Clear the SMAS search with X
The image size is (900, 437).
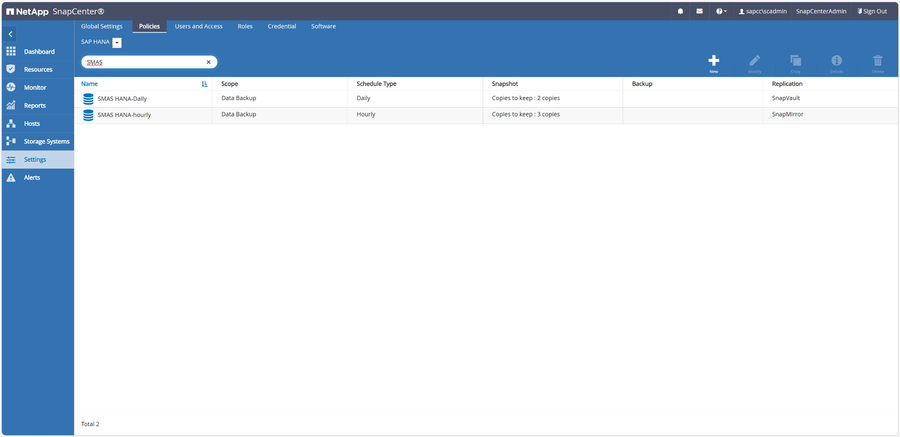208,62
